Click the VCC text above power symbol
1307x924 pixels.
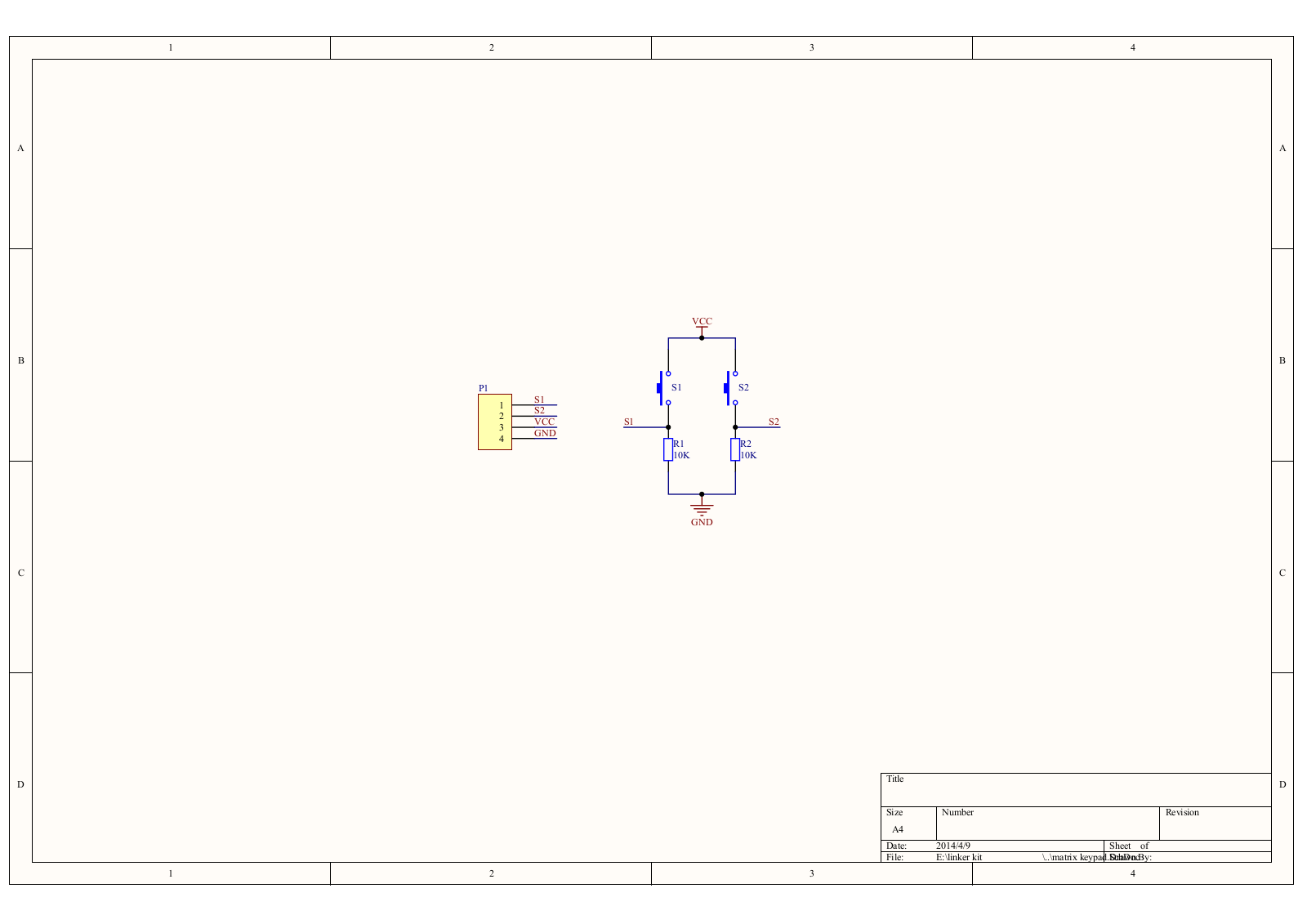coord(702,321)
